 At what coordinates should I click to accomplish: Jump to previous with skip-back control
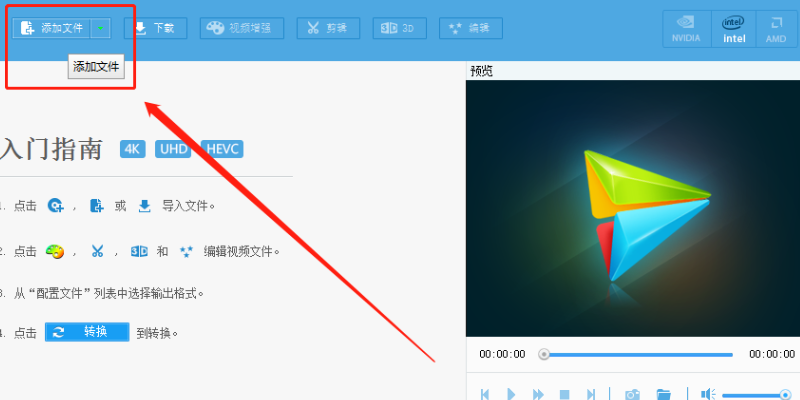tap(485, 394)
